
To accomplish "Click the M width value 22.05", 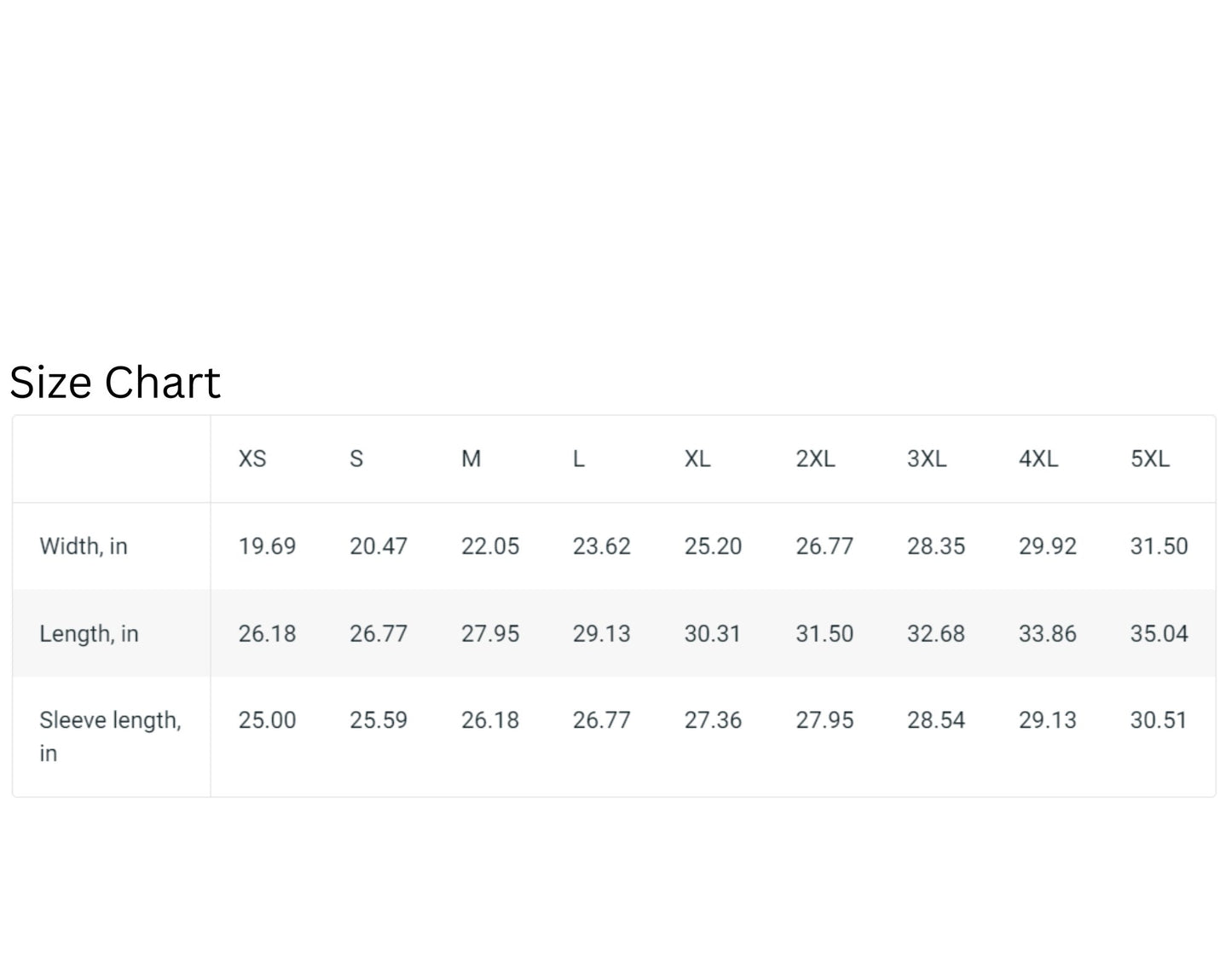I will [x=490, y=546].
